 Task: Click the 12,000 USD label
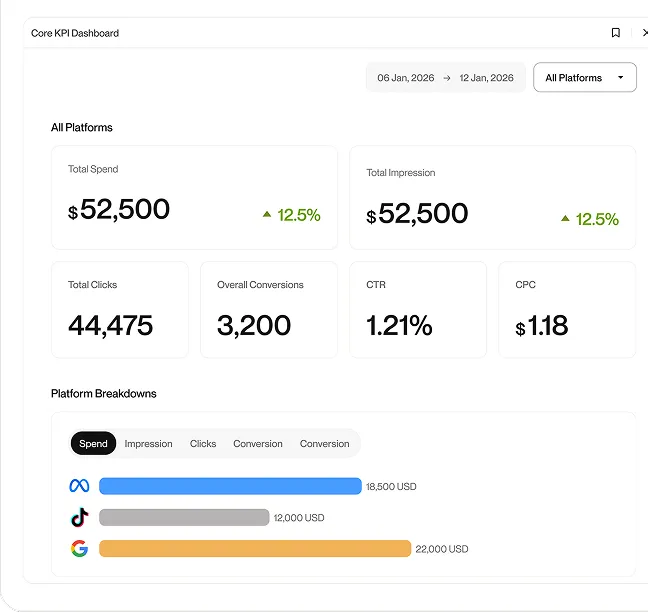point(299,518)
